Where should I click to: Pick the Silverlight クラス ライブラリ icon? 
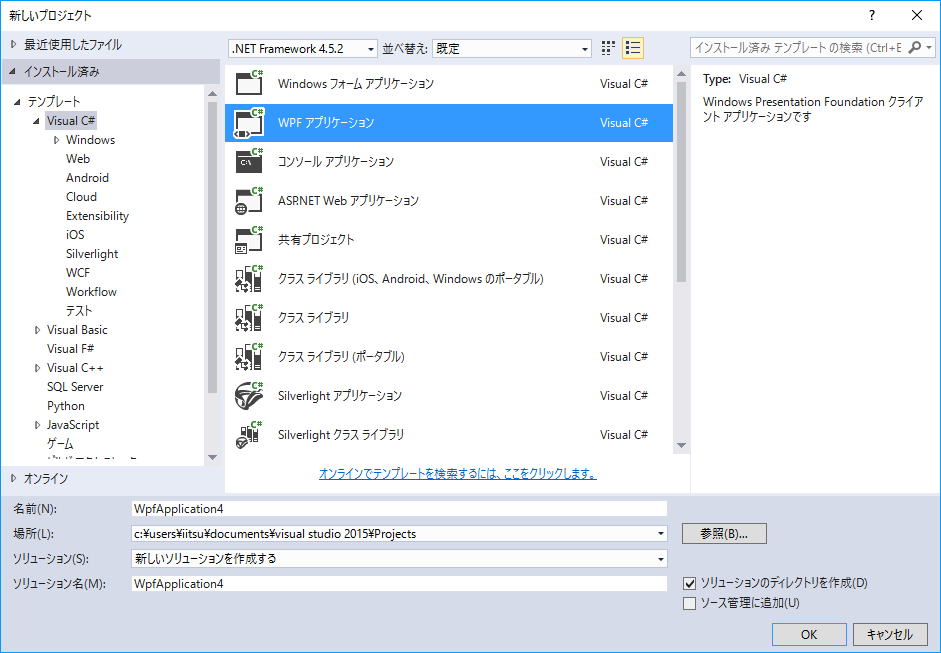pyautogui.click(x=249, y=435)
